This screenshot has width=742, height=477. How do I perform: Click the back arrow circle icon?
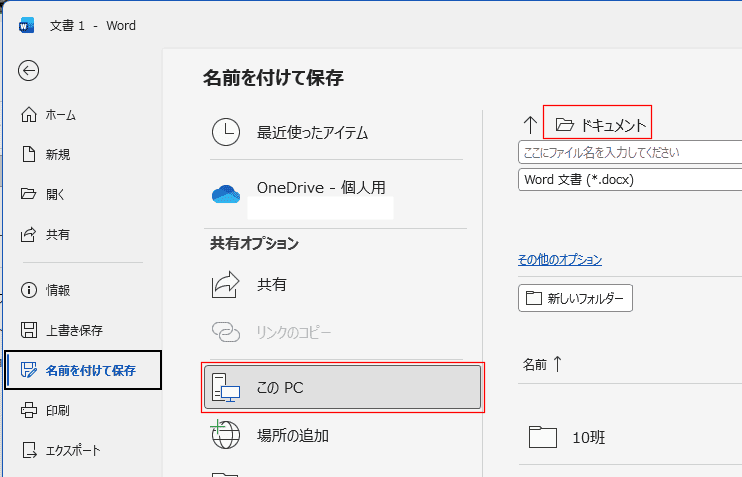(30, 70)
